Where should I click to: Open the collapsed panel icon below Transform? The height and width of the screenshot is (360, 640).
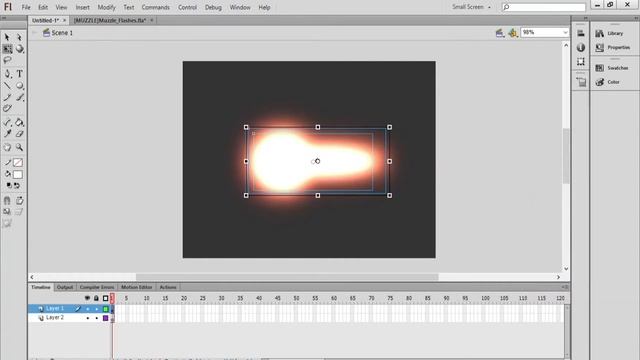(x=581, y=82)
